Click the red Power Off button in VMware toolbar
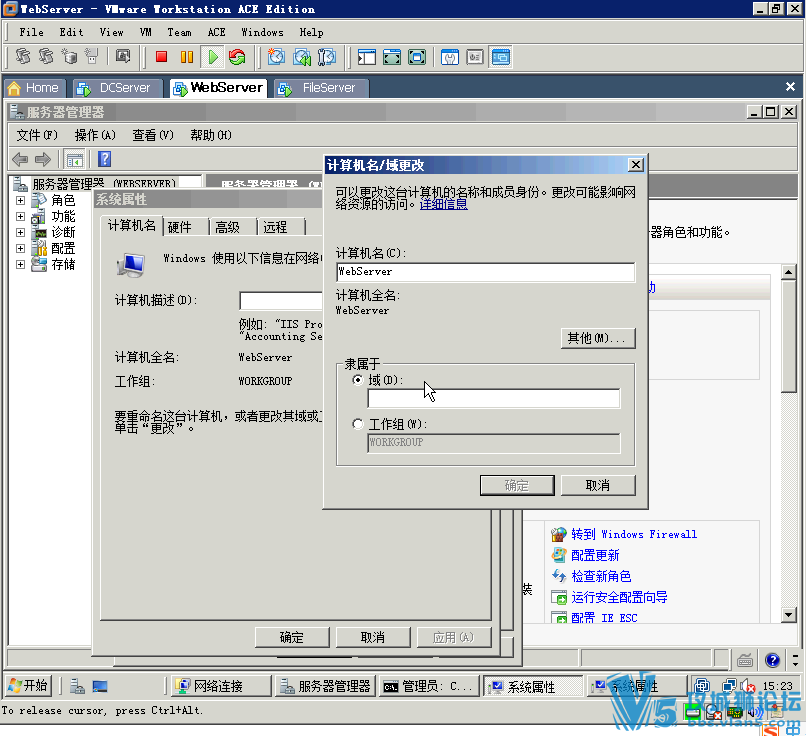Viewport: 806px width, 736px height. click(x=161, y=57)
